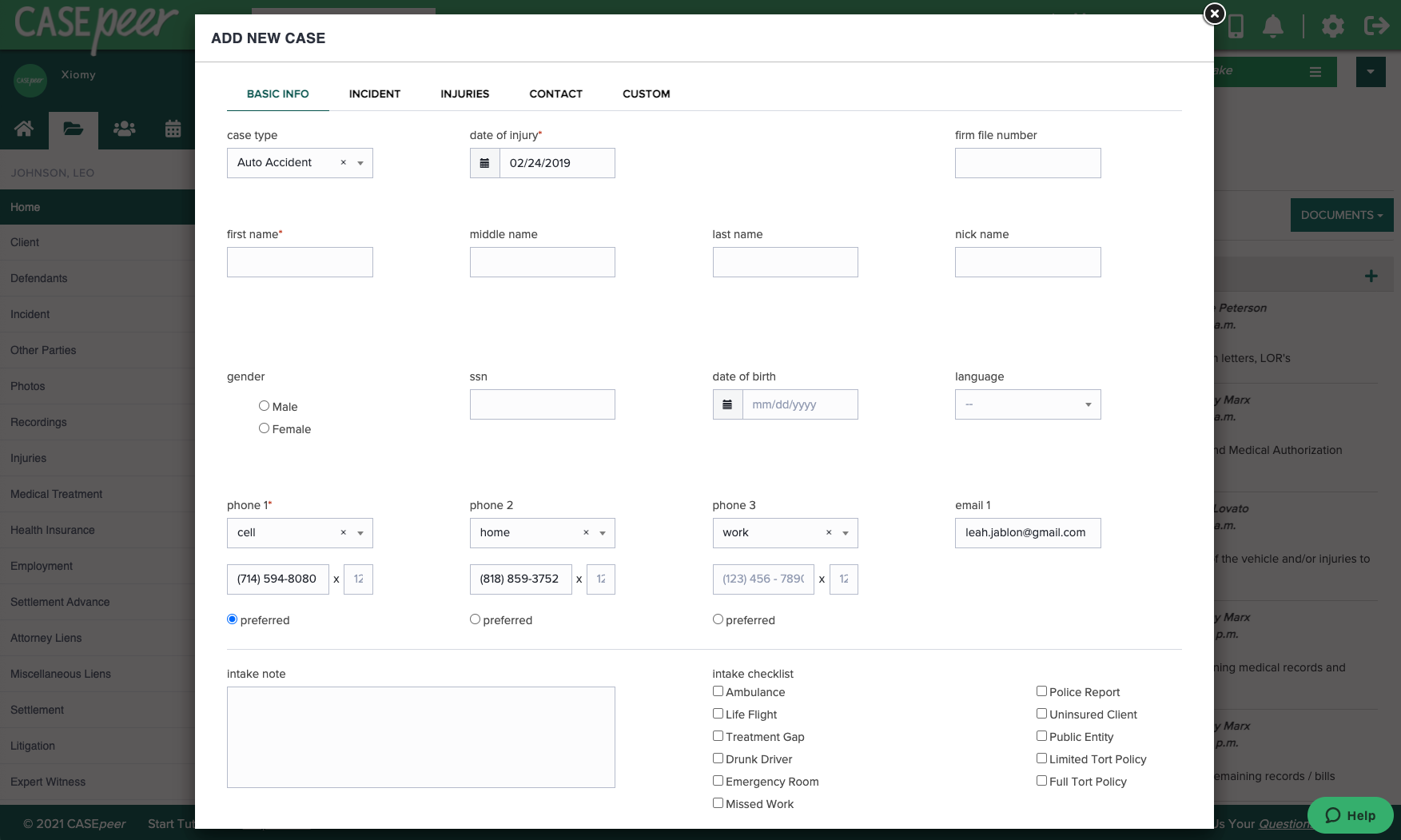Open the contacts people icon
Screen dimensions: 1401x840
coord(123,129)
